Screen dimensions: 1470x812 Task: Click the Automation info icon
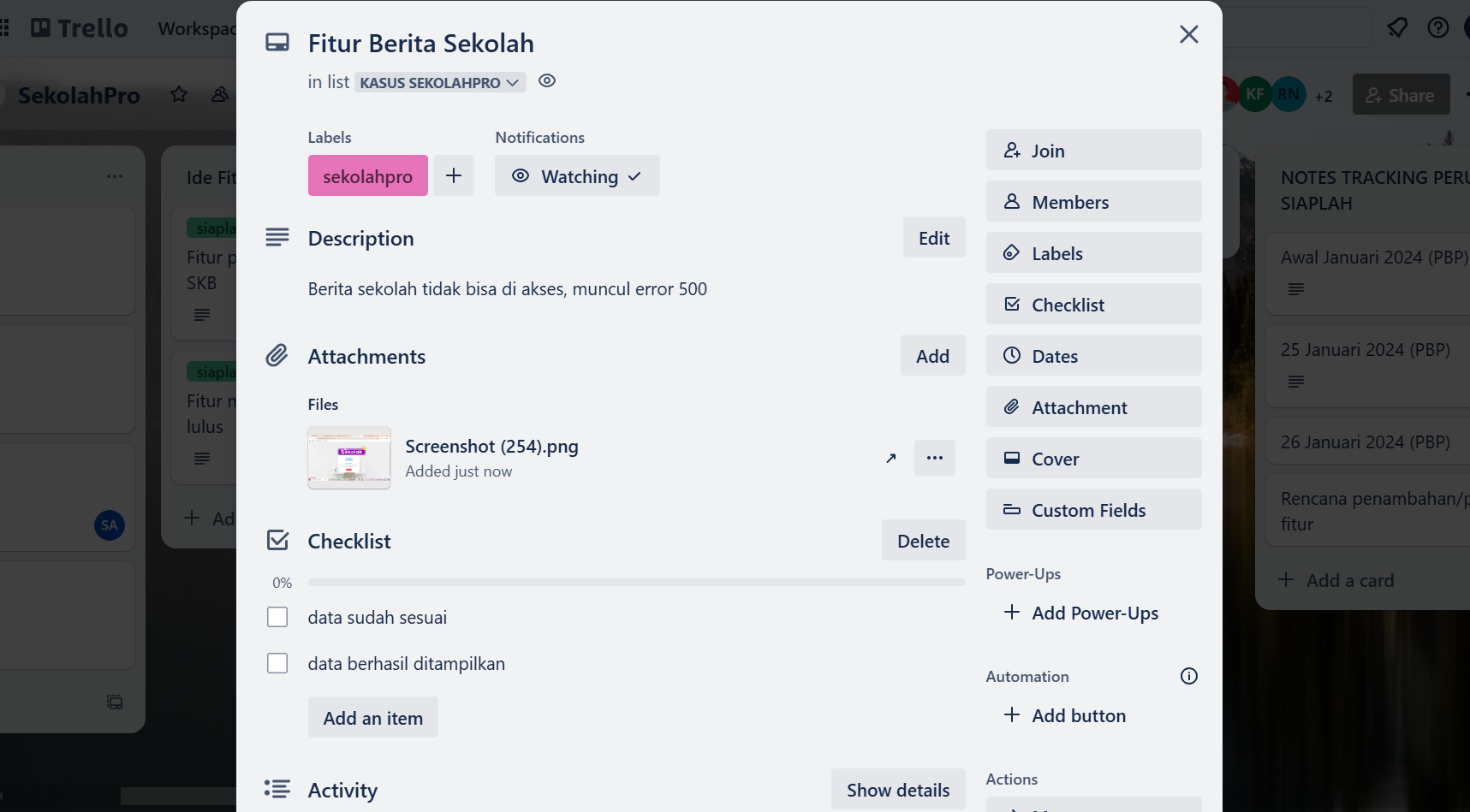coord(1188,677)
